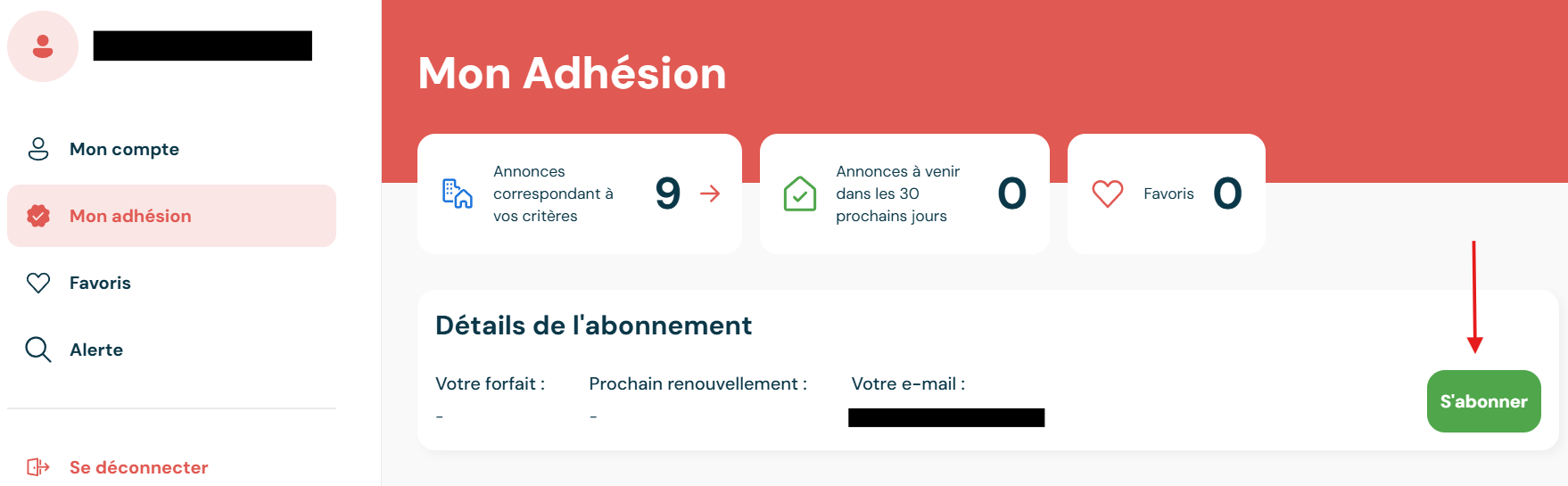Click the user avatar icon

point(43,46)
